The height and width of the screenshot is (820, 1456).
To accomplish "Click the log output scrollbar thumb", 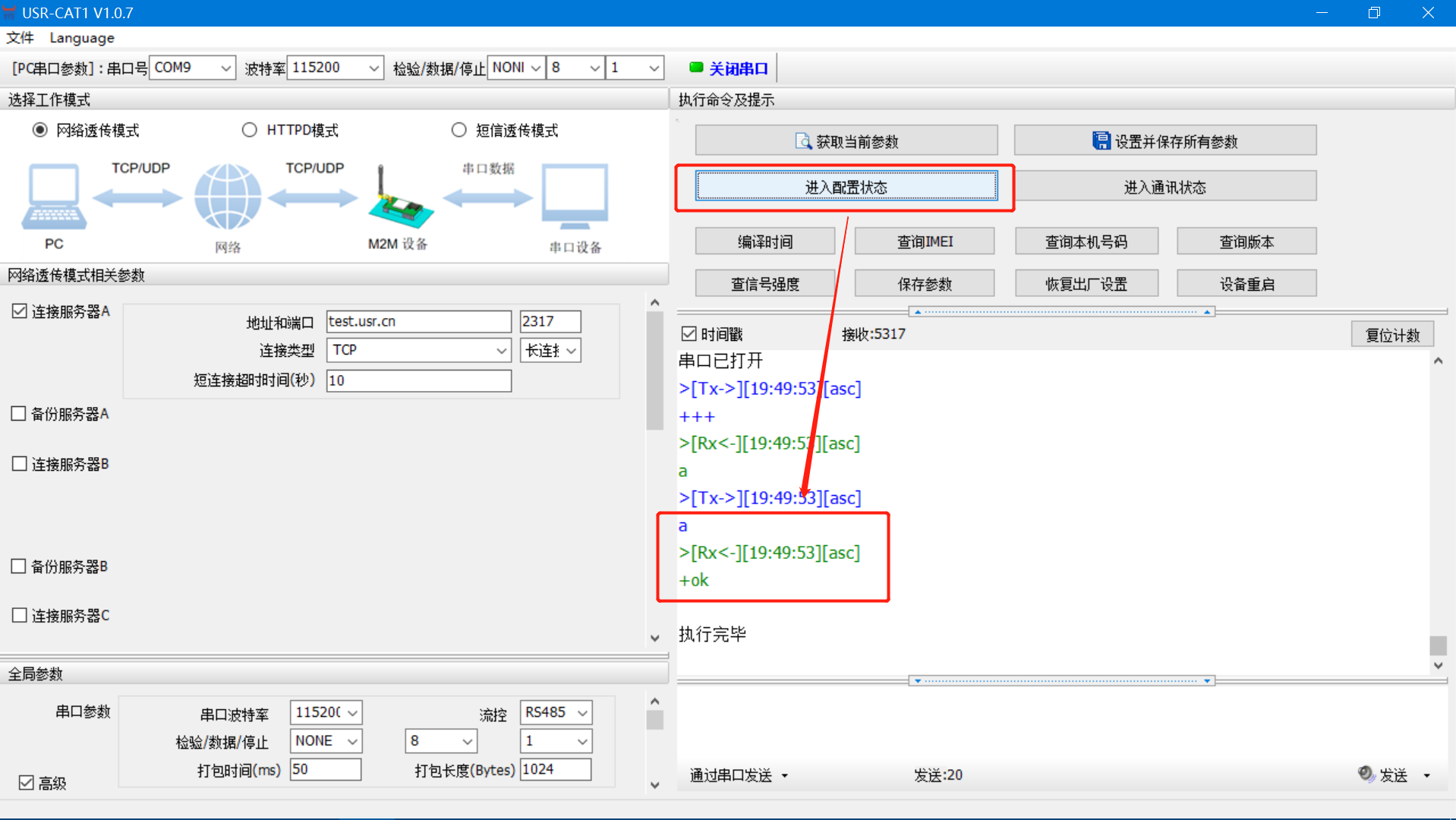I will point(1438,645).
